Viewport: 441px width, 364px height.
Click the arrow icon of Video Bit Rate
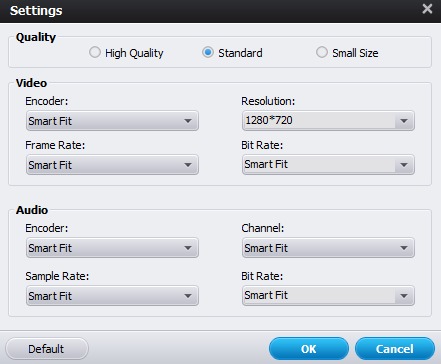coord(404,165)
